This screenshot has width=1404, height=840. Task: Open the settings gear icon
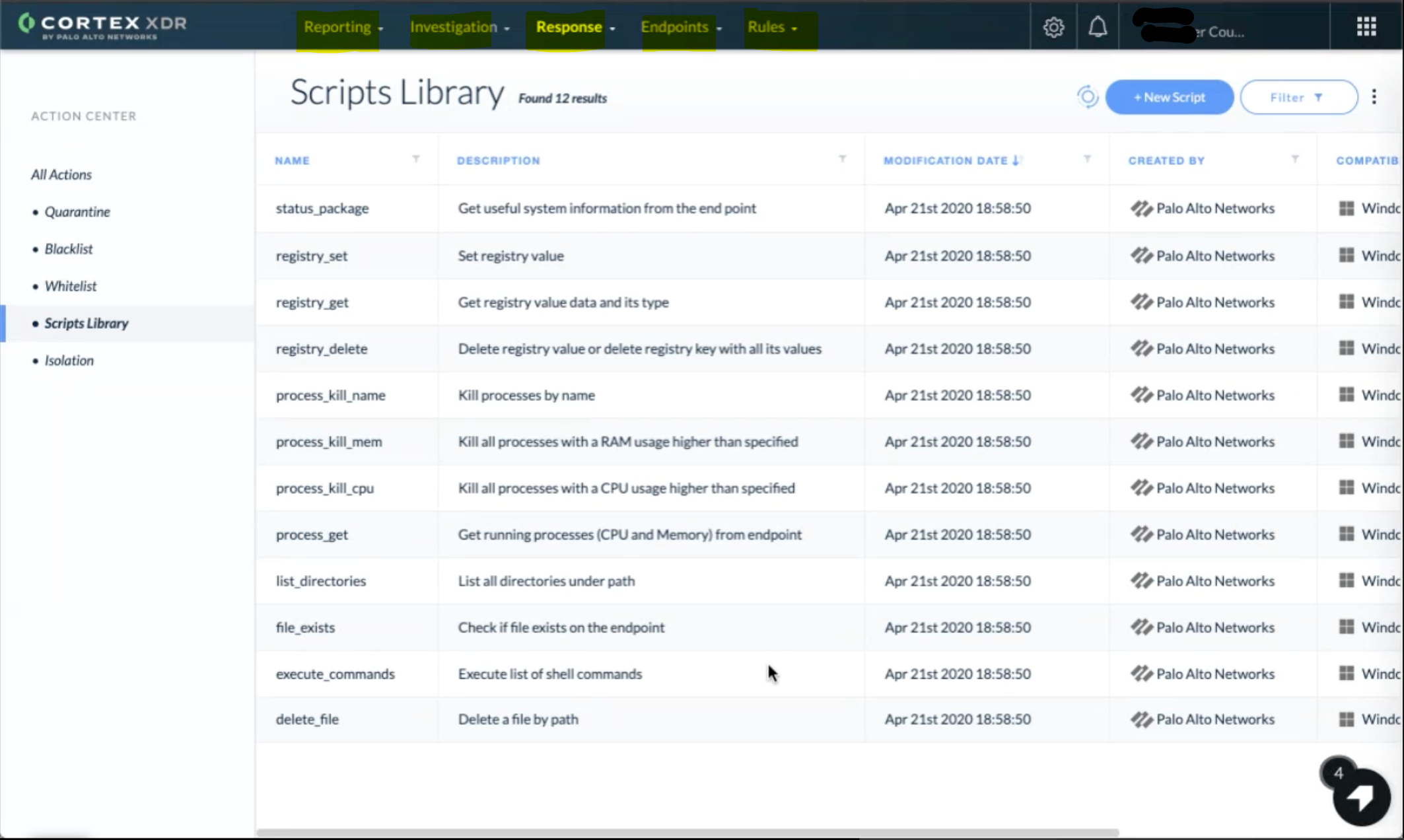(1053, 27)
